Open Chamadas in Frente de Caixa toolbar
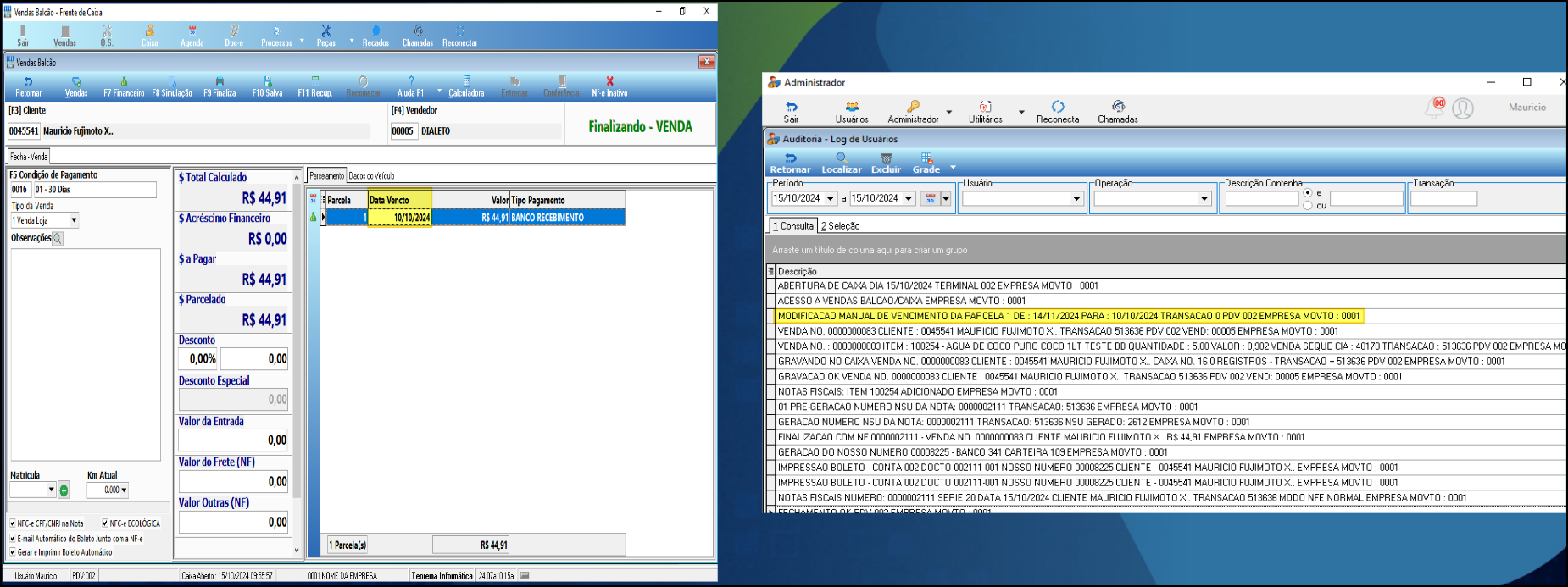This screenshot has width=1568, height=587. tap(418, 36)
